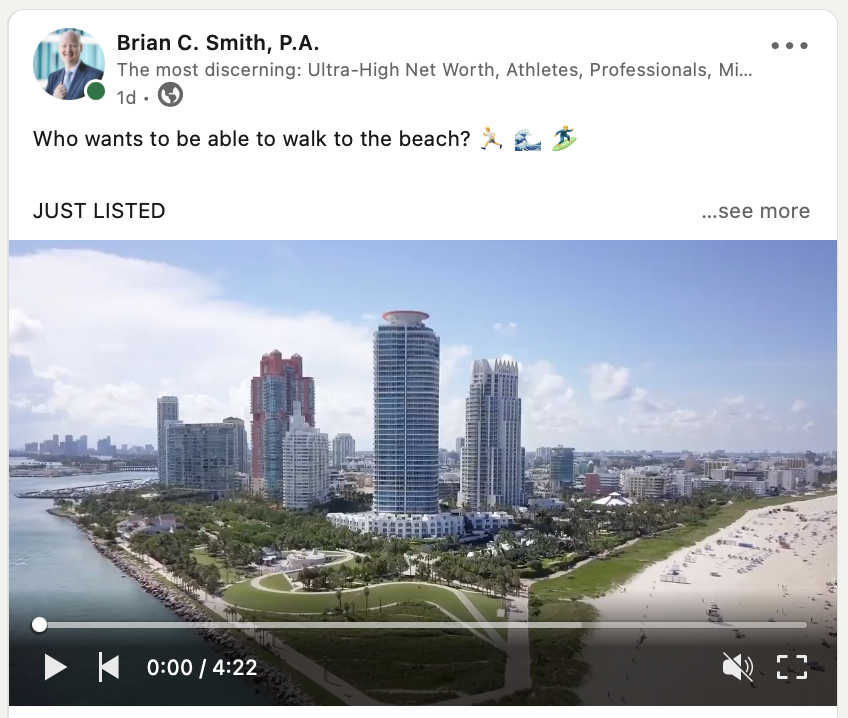Open the Brian C. Smith, P.A. name link

pos(218,43)
